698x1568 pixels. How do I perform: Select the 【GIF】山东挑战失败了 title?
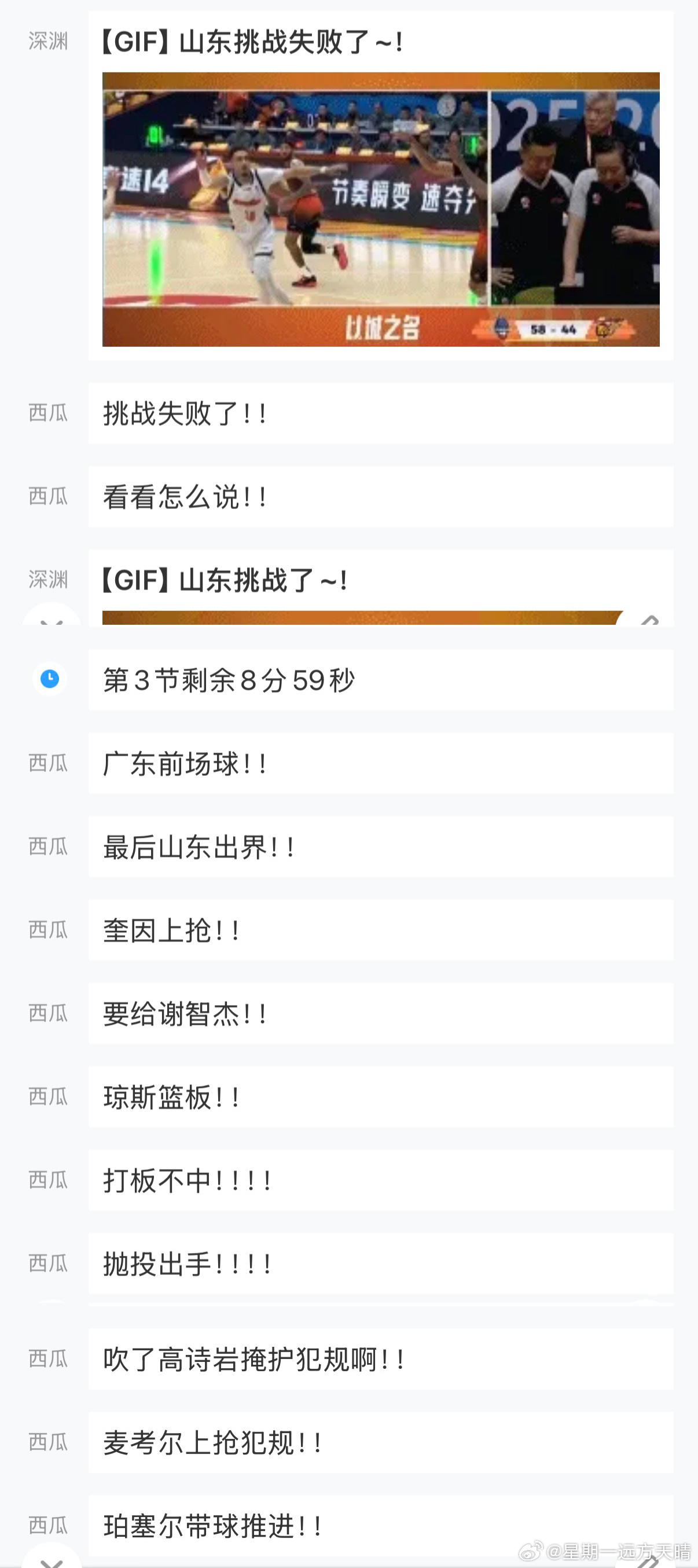[250, 42]
